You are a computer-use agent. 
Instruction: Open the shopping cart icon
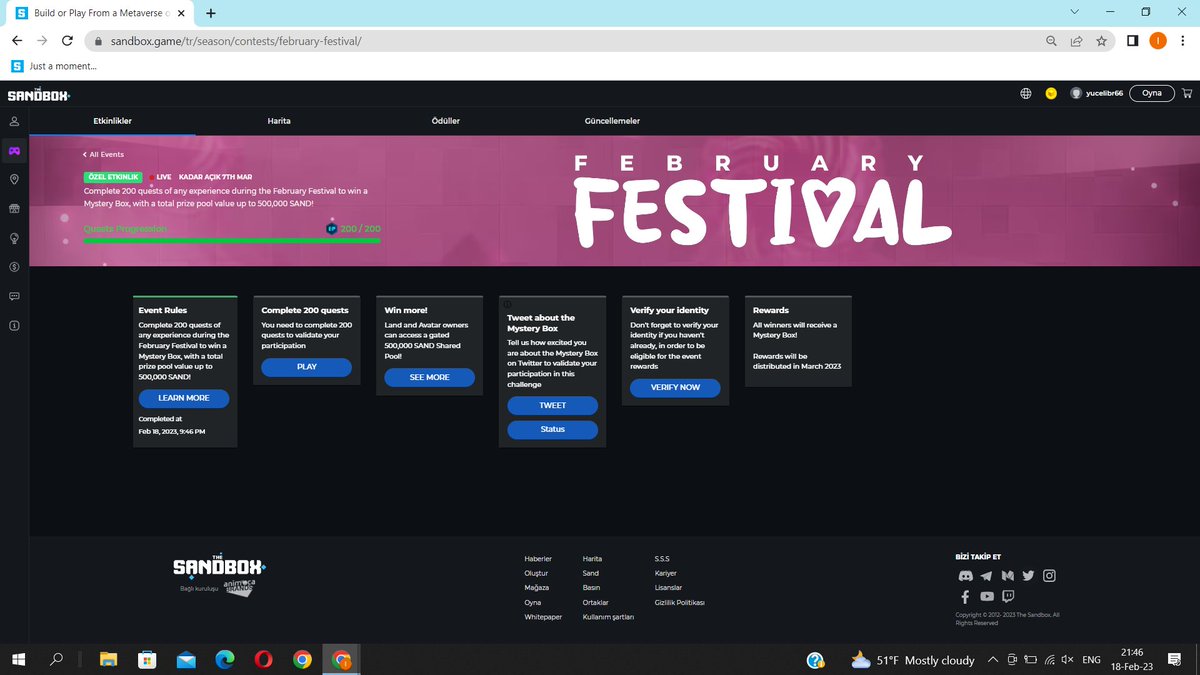(x=1187, y=93)
